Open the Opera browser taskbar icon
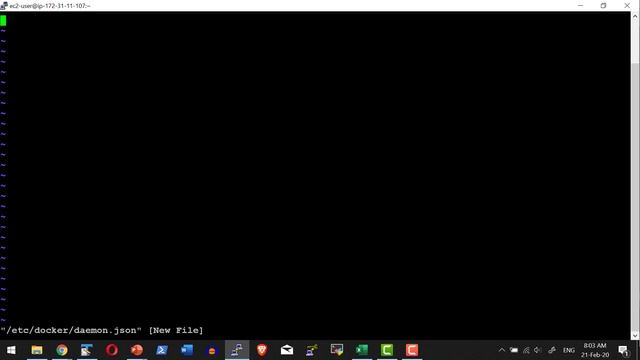 [112, 350]
